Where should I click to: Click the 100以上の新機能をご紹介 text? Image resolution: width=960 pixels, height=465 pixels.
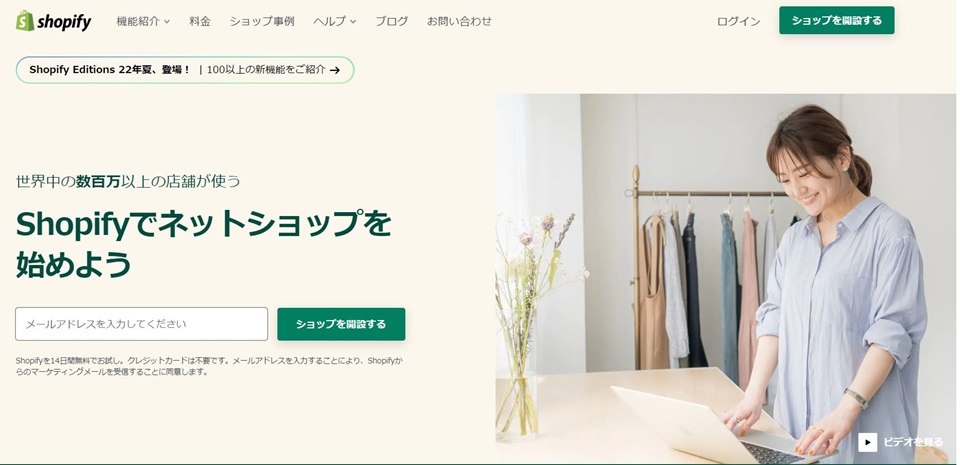266,70
